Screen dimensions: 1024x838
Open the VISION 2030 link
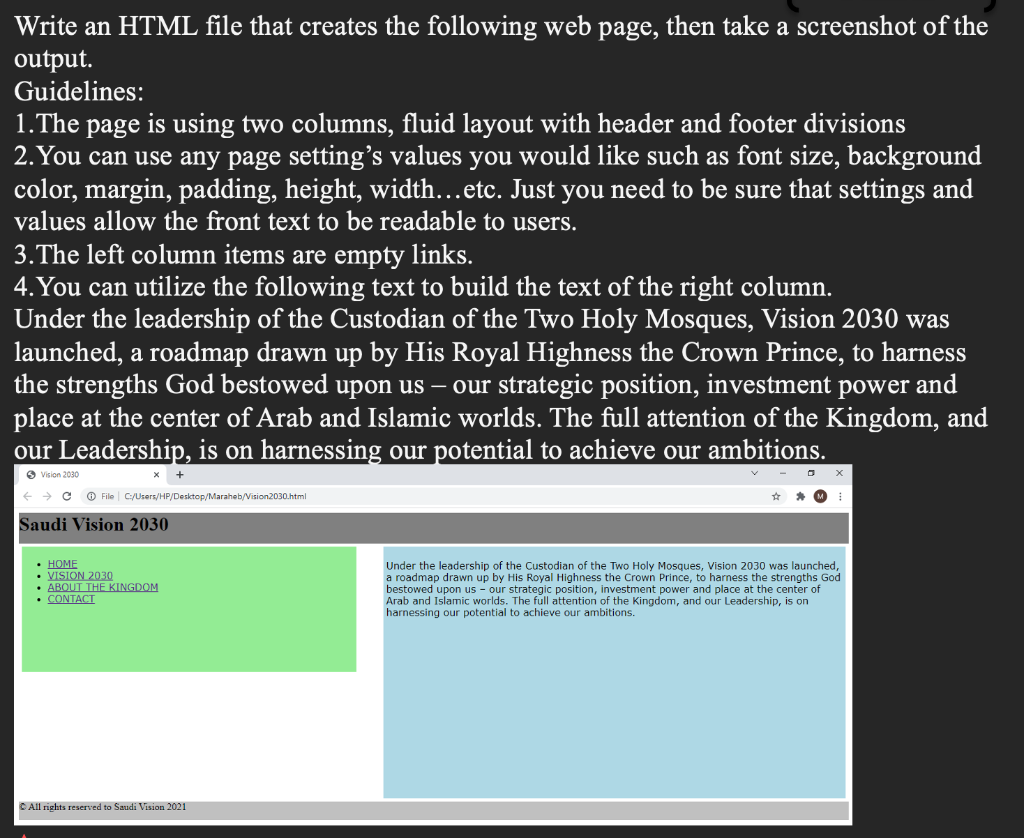(x=79, y=575)
